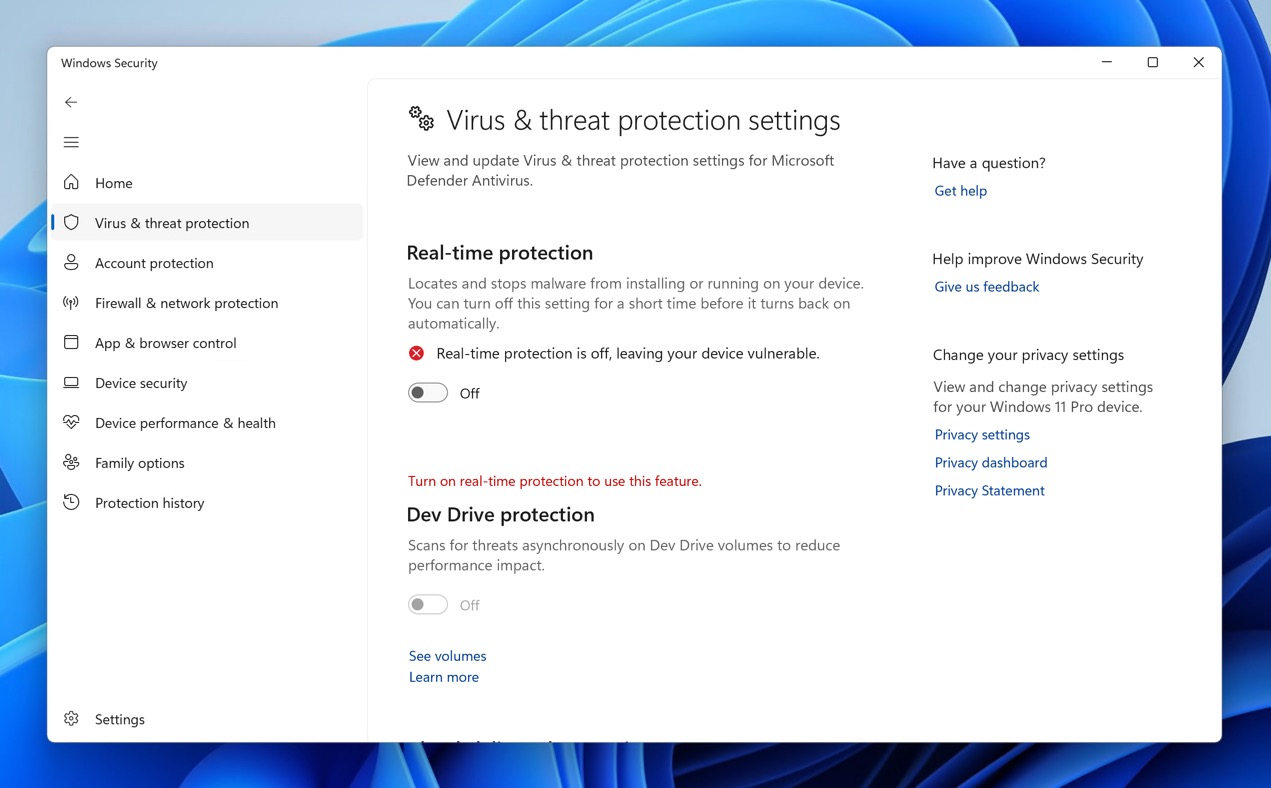Open the hamburger navigation menu
The width and height of the screenshot is (1271, 788).
point(71,142)
